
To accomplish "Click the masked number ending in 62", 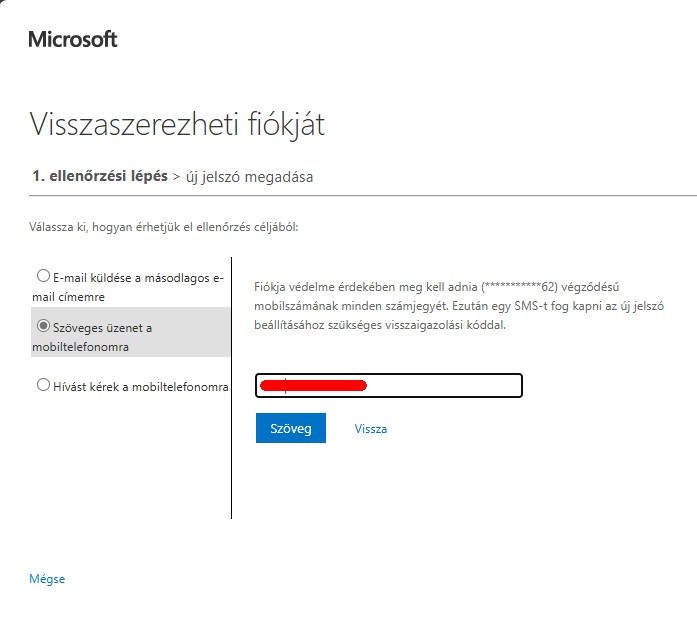I will (520, 287).
